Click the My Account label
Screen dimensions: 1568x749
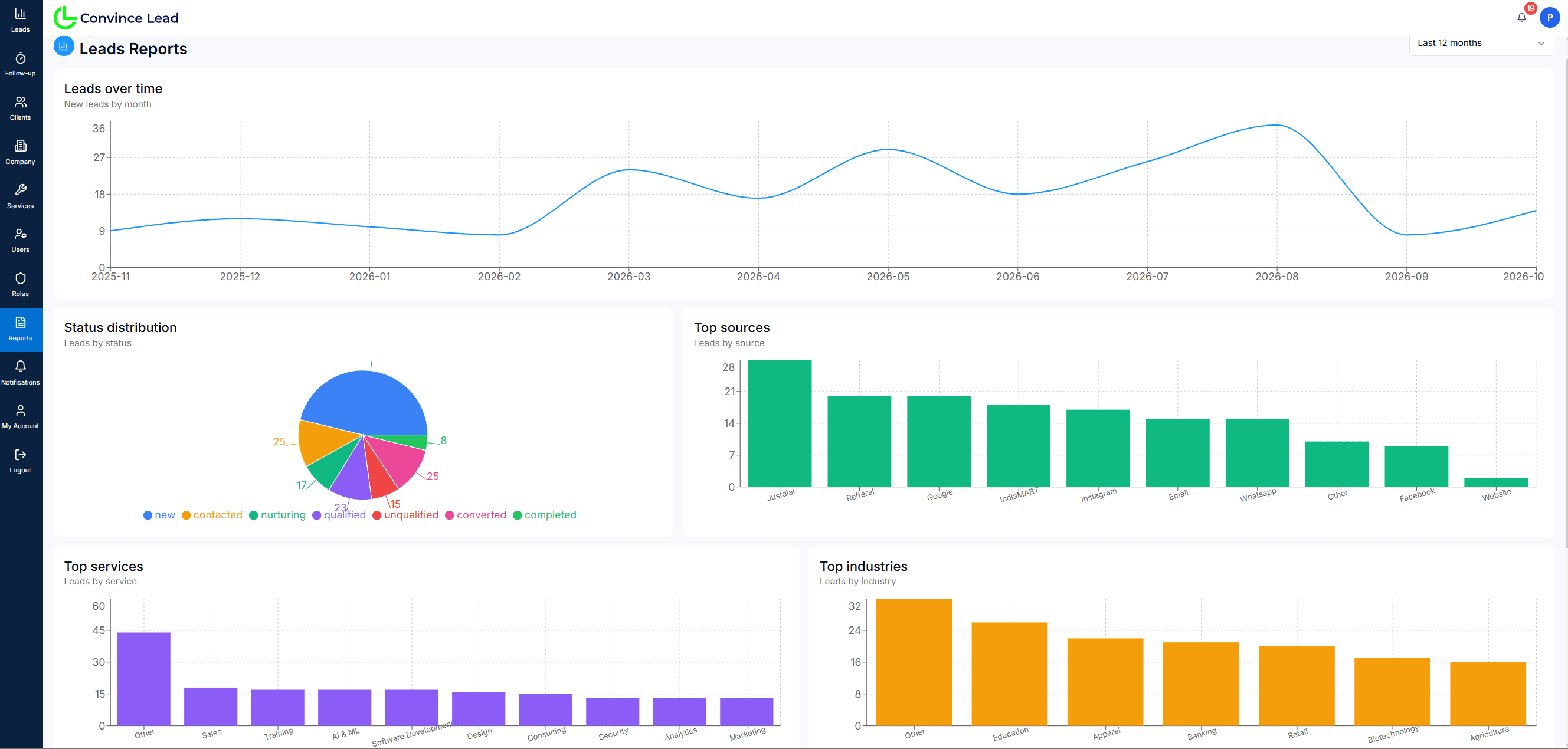click(20, 426)
